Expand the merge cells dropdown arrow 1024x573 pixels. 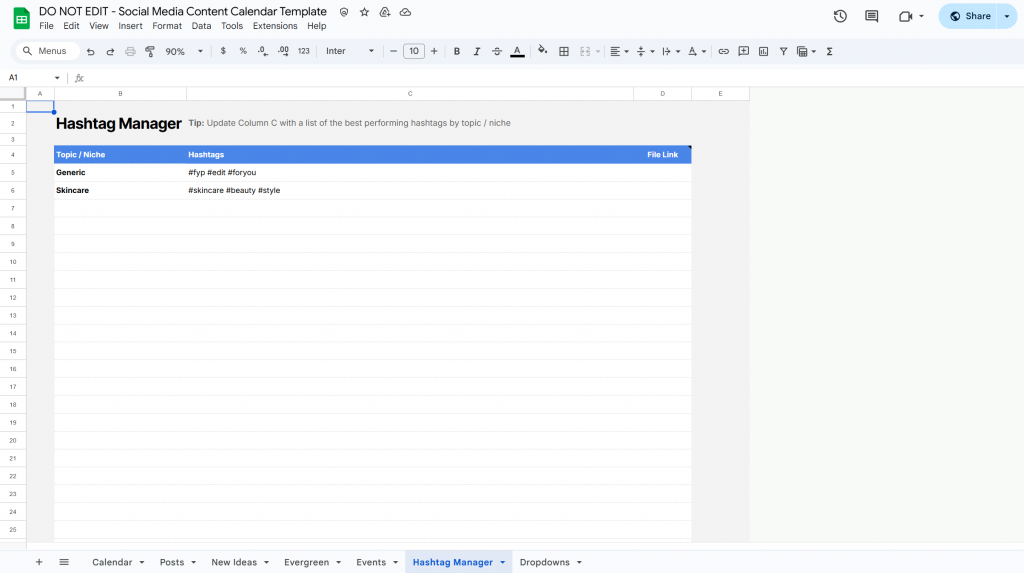click(598, 52)
